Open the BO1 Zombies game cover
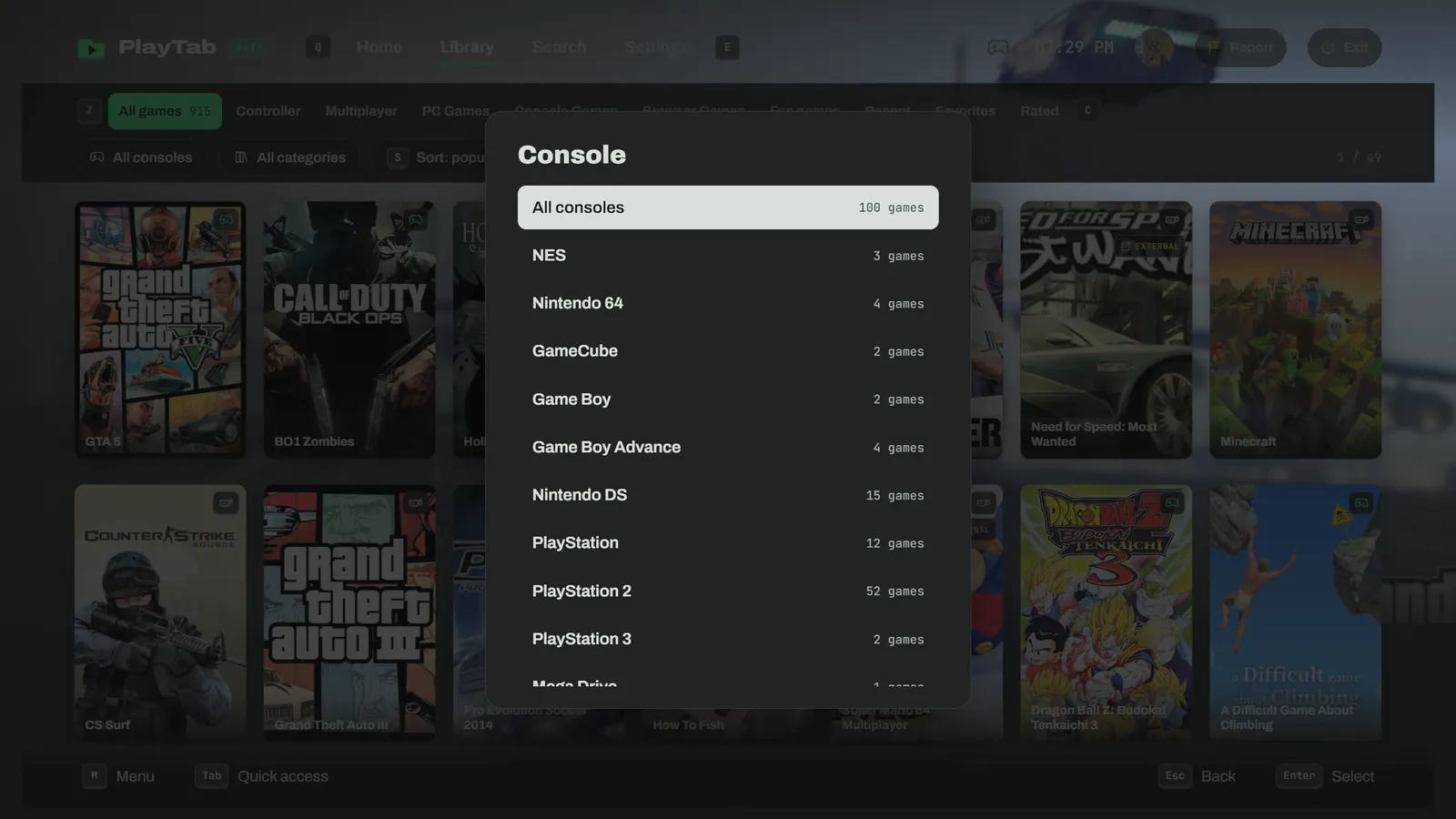Image resolution: width=1456 pixels, height=819 pixels. pyautogui.click(x=349, y=329)
